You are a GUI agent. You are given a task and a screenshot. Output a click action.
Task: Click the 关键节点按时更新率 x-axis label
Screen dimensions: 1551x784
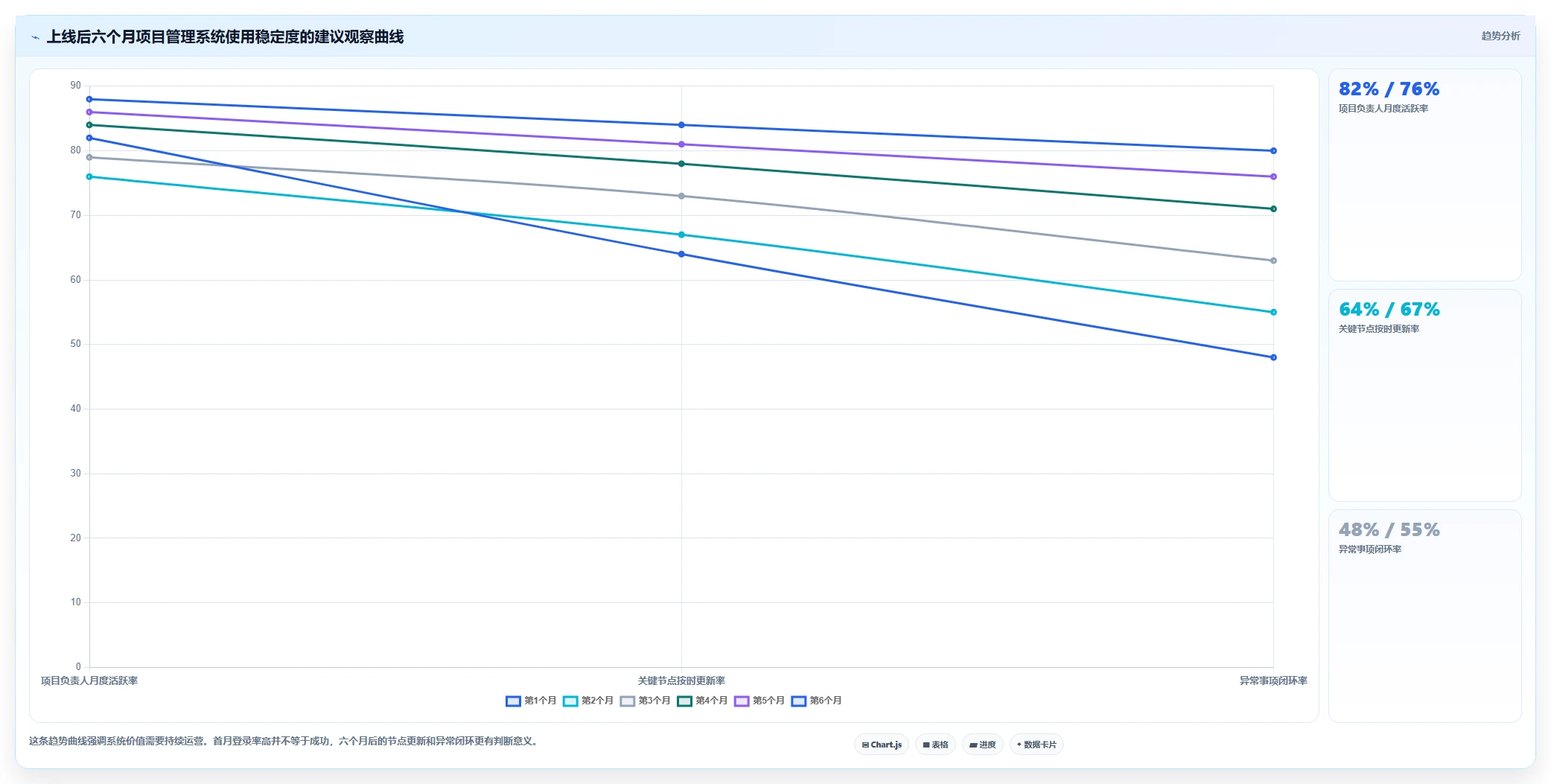pos(681,681)
